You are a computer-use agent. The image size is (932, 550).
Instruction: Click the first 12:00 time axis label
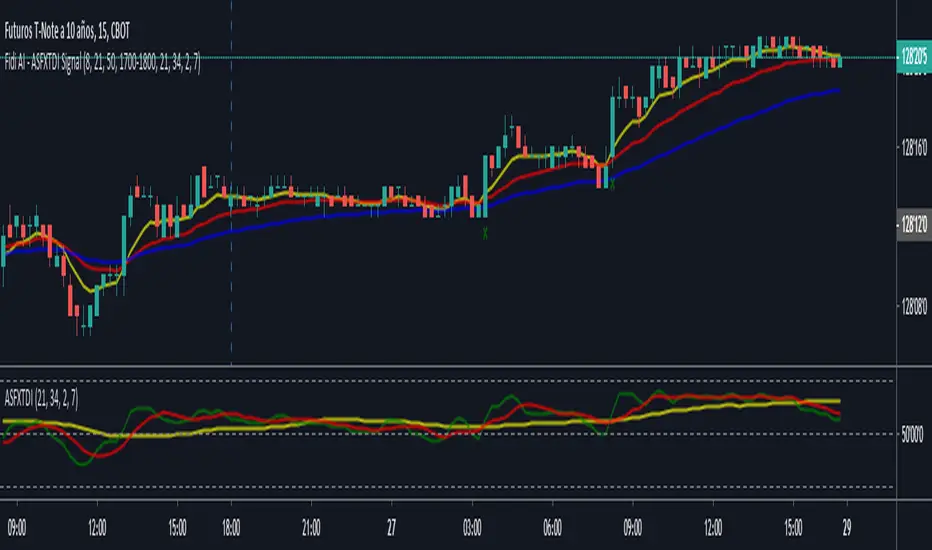97,527
